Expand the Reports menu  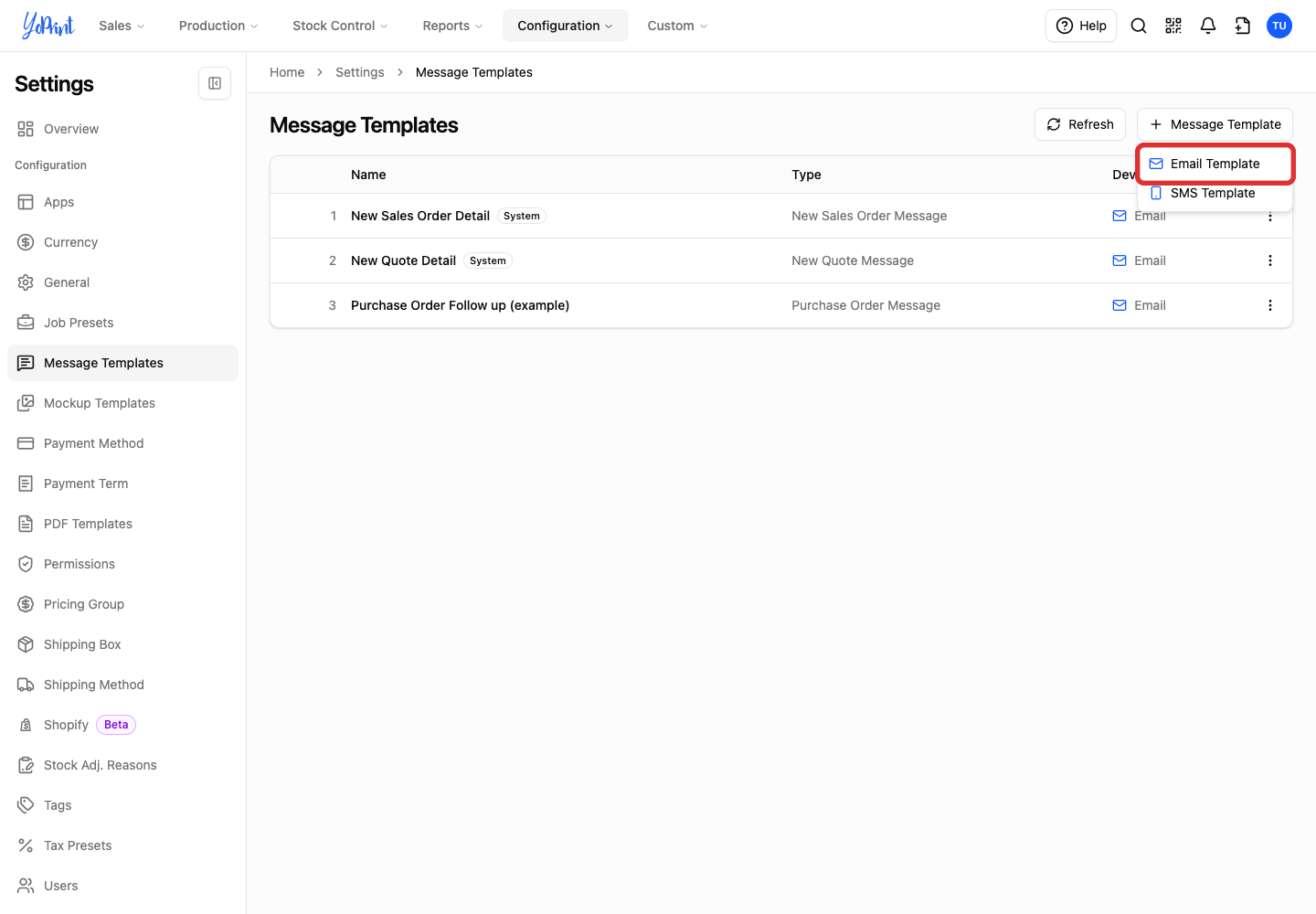[452, 26]
